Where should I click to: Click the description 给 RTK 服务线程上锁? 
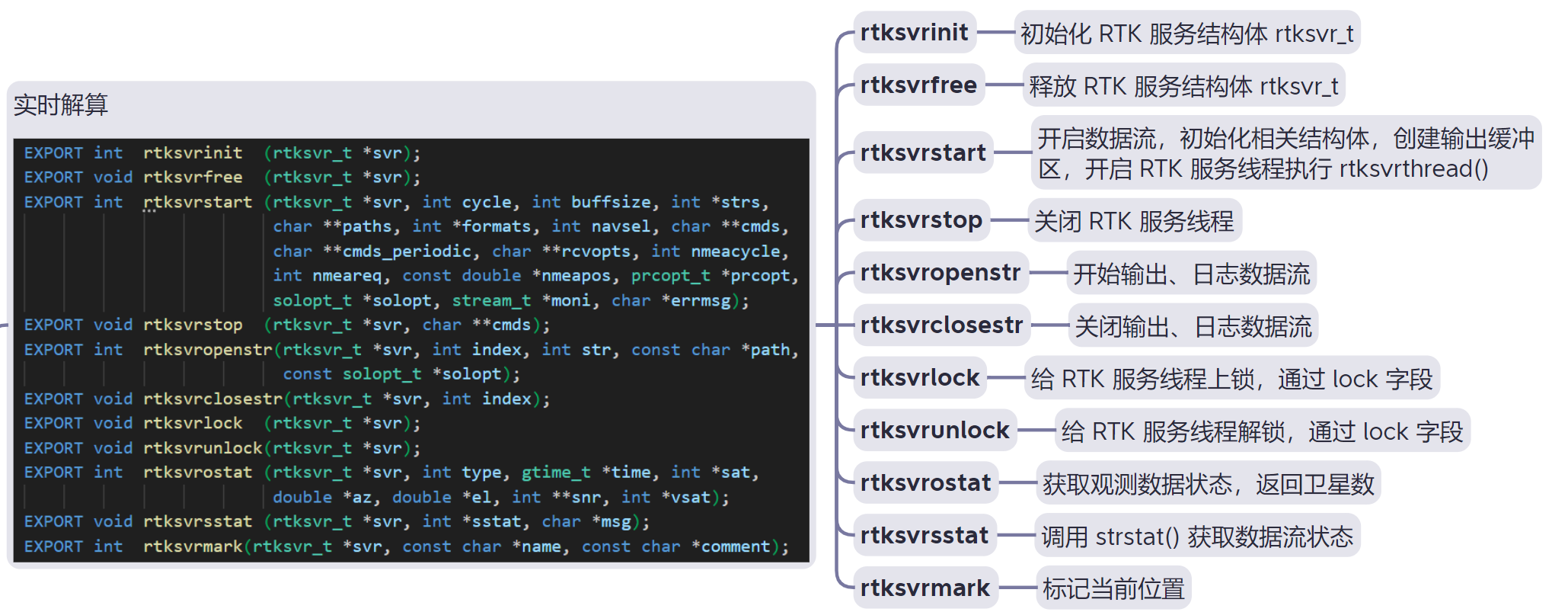coord(1231,378)
